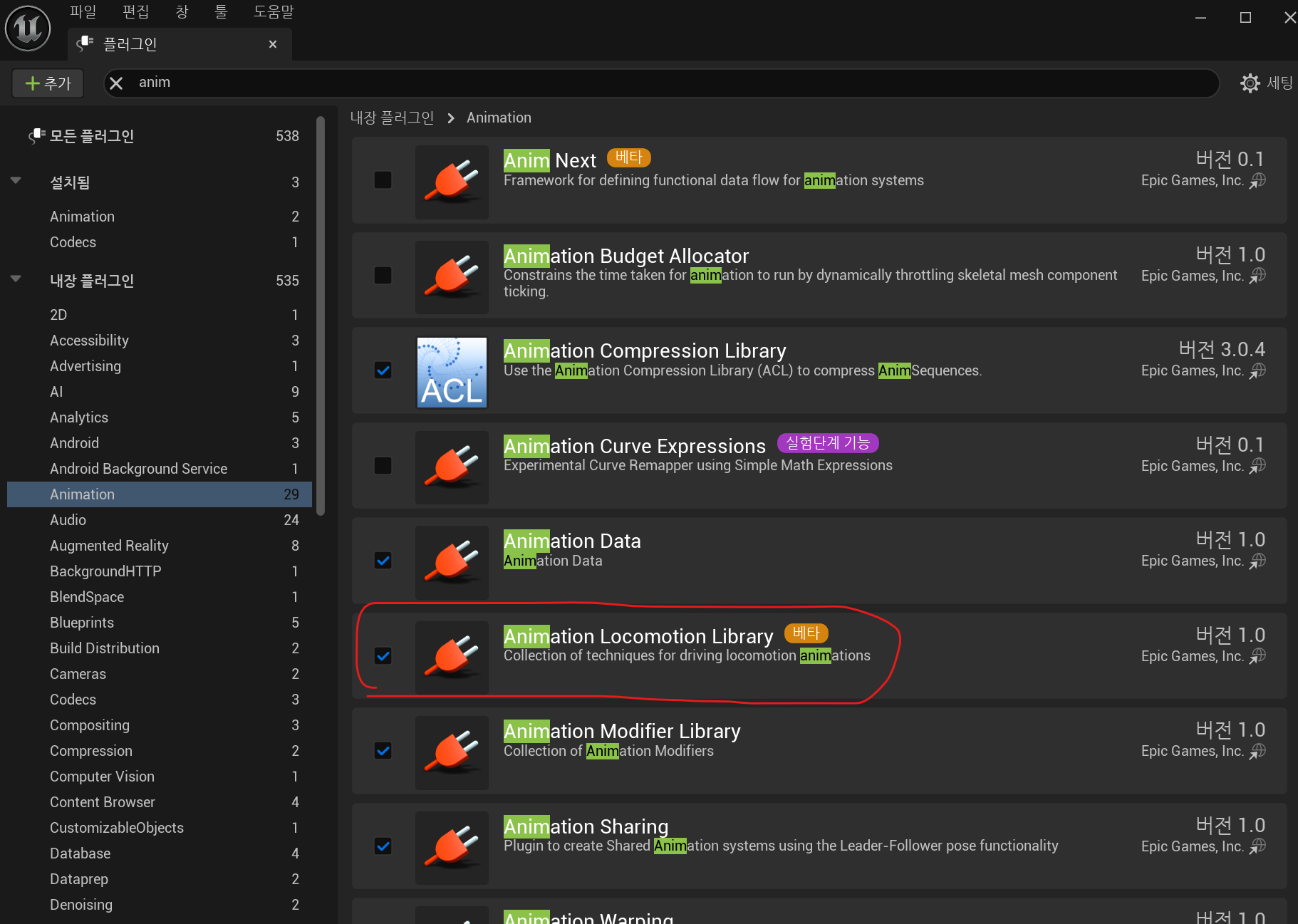Collapse the 설치됨 category arrow
Viewport: 1298px width, 924px height.
tap(16, 181)
